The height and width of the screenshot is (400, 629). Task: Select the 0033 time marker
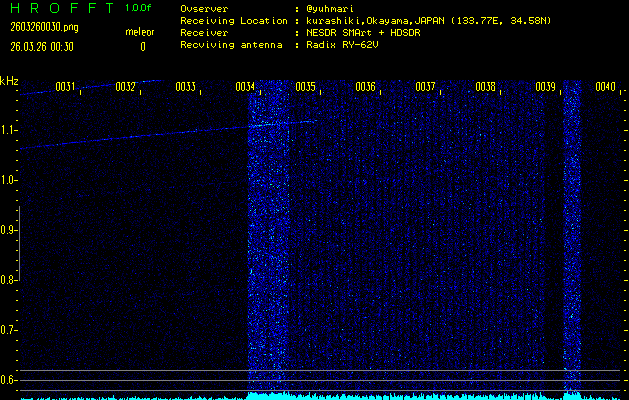point(186,88)
